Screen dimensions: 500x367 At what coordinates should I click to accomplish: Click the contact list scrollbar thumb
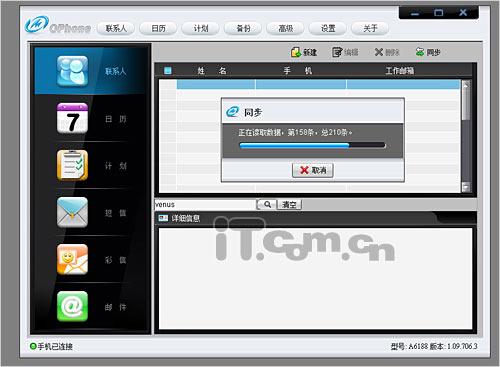pyautogui.click(x=466, y=104)
